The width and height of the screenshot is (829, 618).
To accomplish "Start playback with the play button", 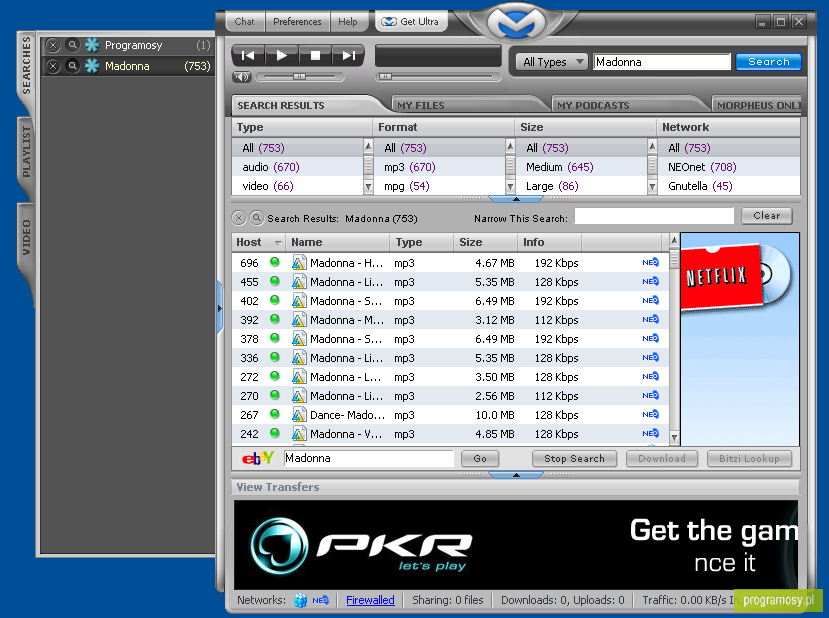I will (282, 56).
